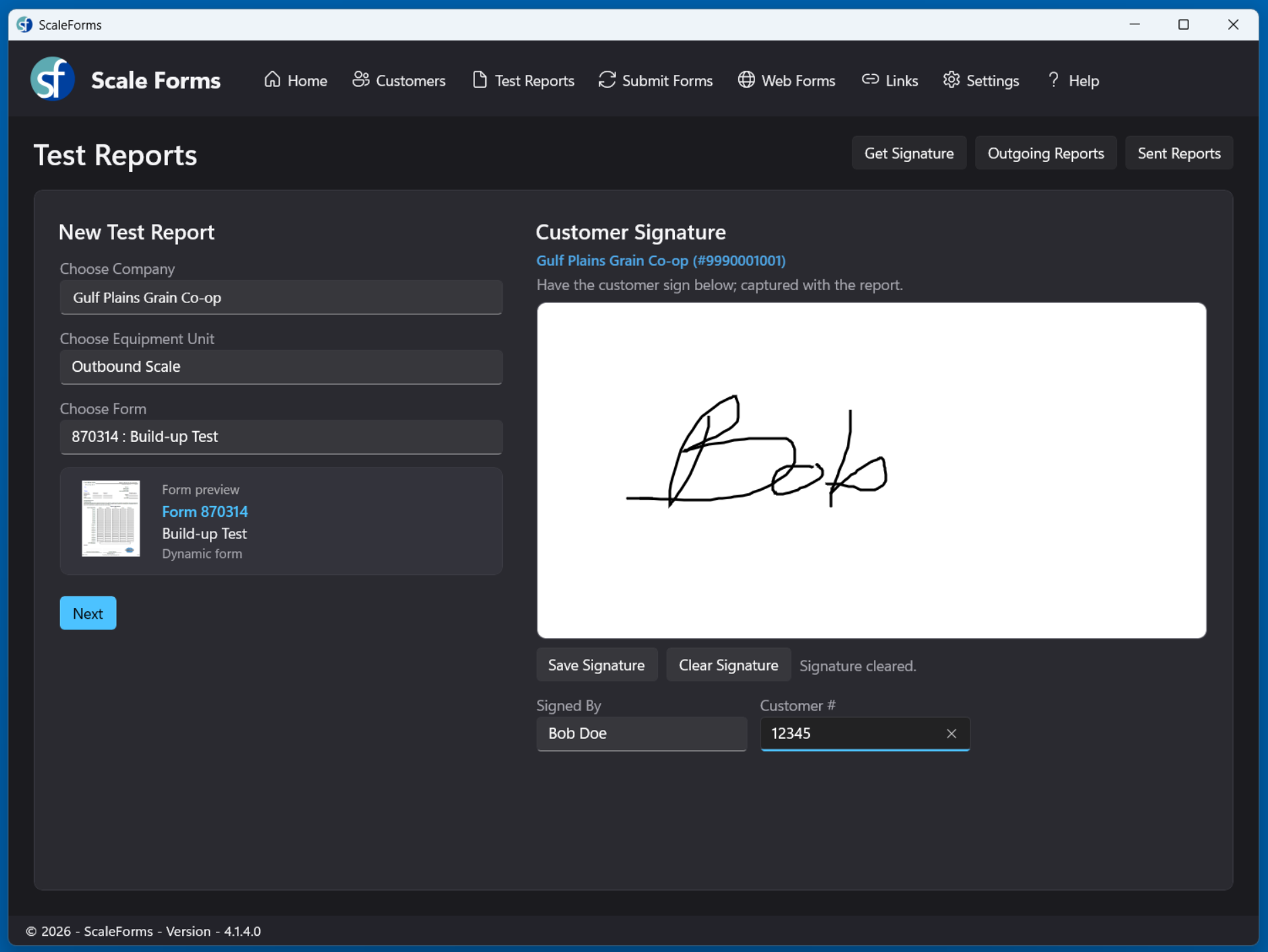This screenshot has width=1268, height=952.
Task: Click inside the signature drawing canvas
Action: pos(871,470)
